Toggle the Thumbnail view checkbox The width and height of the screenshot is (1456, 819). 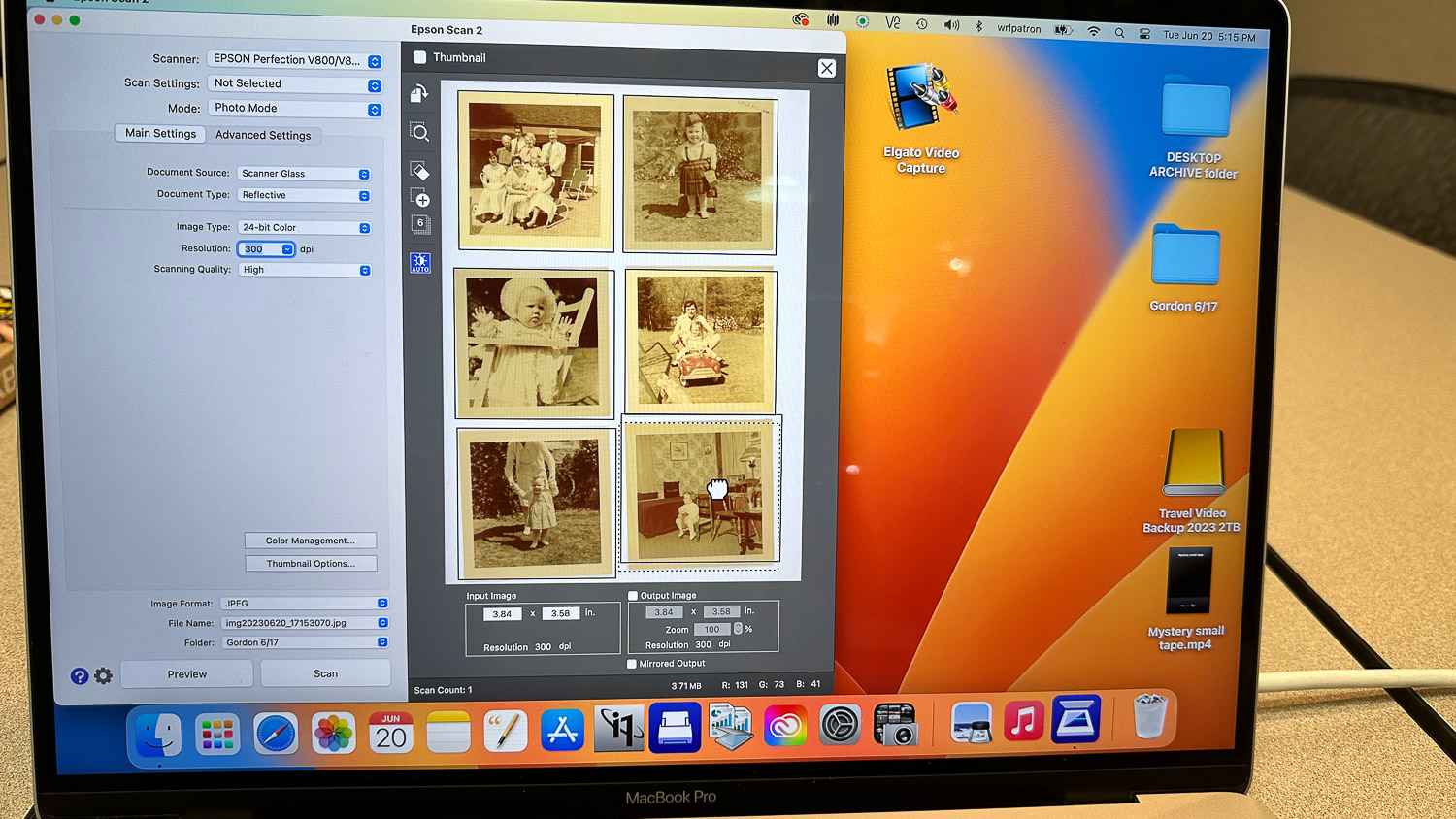420,57
